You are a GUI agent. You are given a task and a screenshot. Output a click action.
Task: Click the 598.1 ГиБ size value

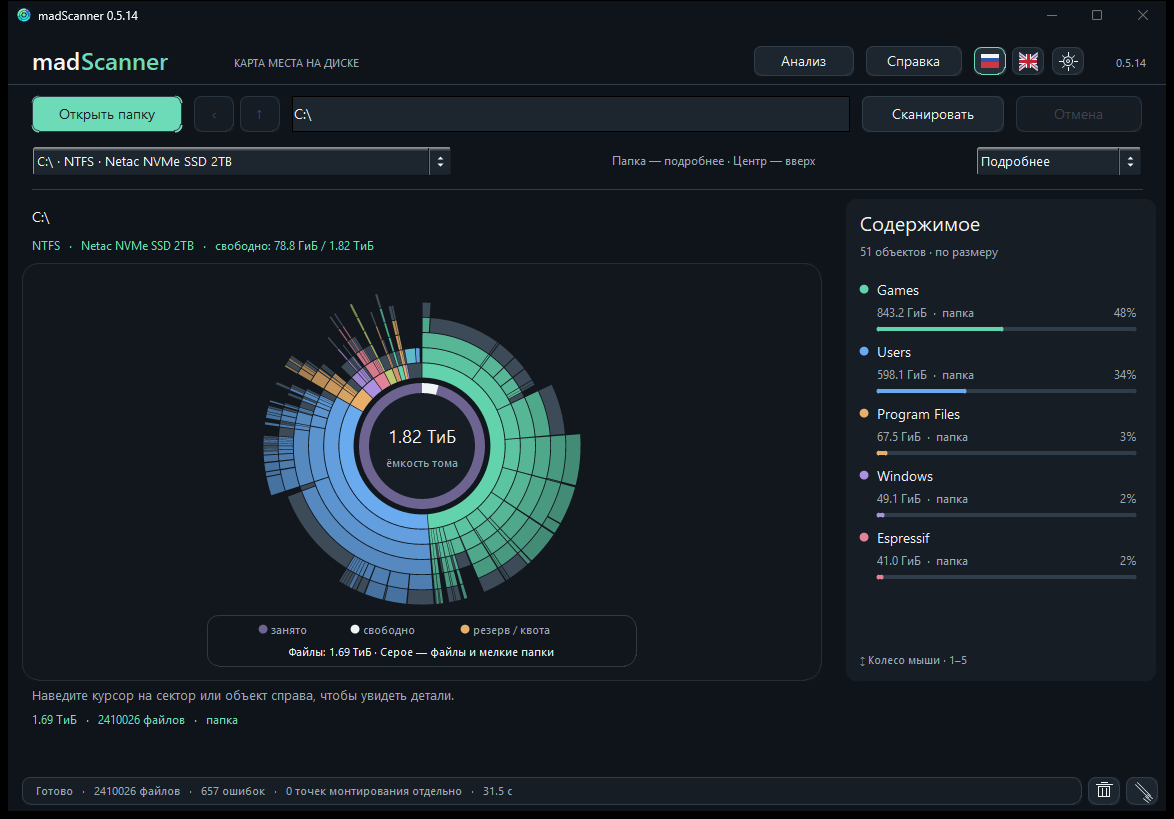901,375
